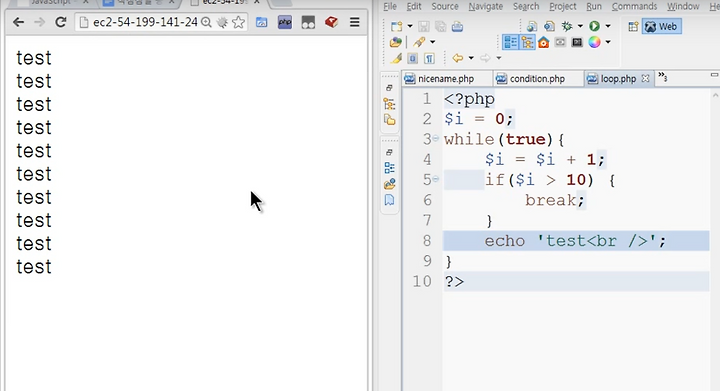
Task: Go back in the Chrome browser
Action: [x=18, y=22]
